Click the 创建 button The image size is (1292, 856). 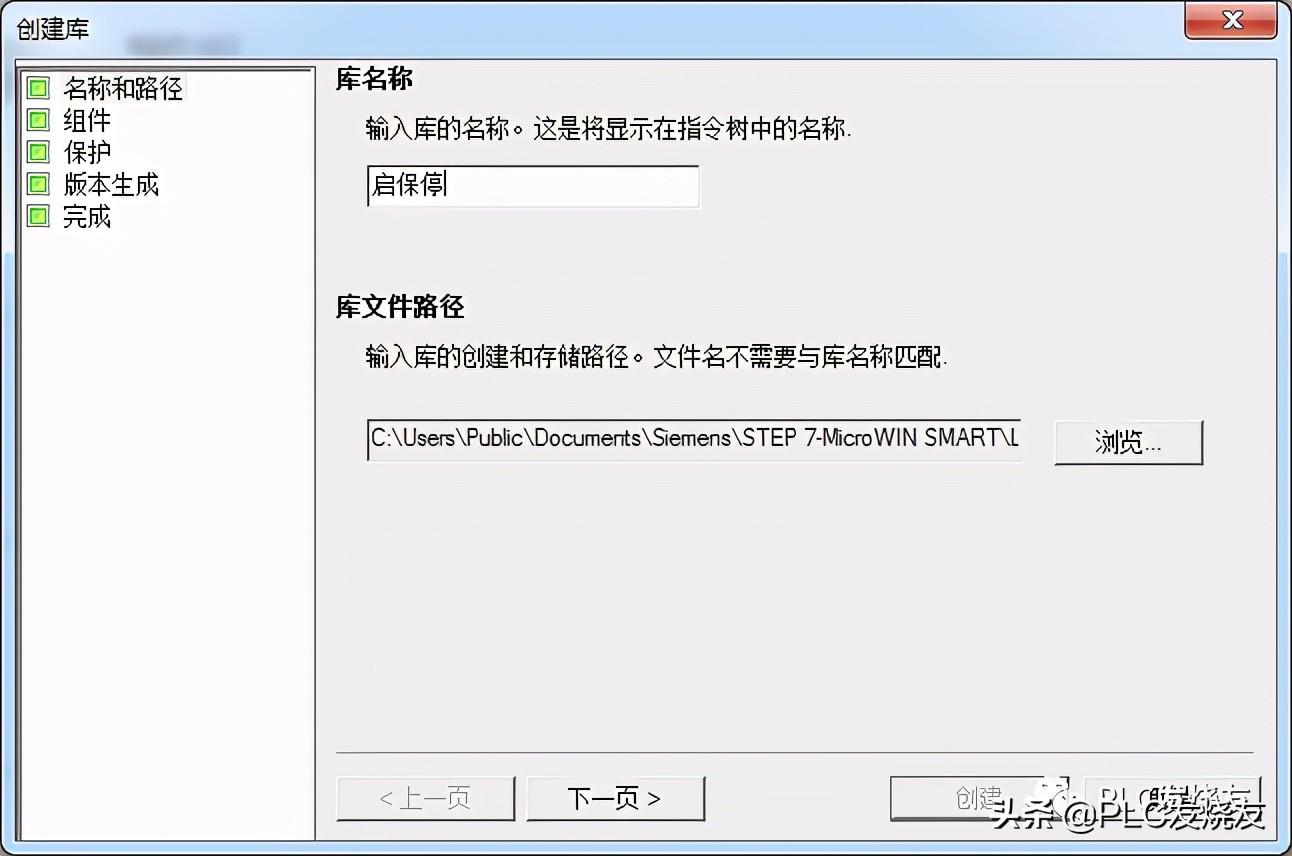979,798
